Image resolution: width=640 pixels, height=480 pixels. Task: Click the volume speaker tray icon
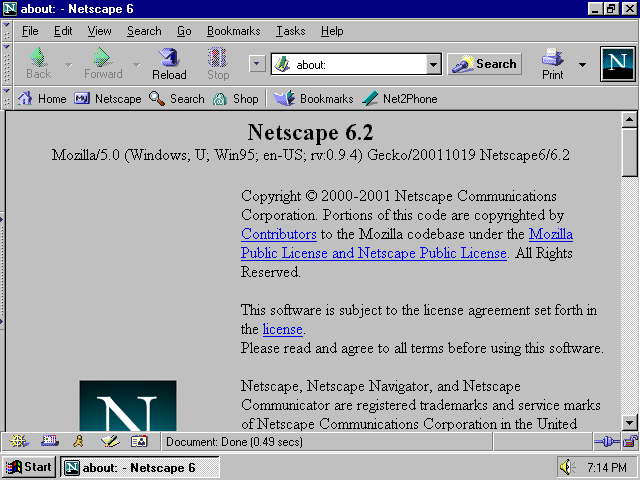click(567, 467)
